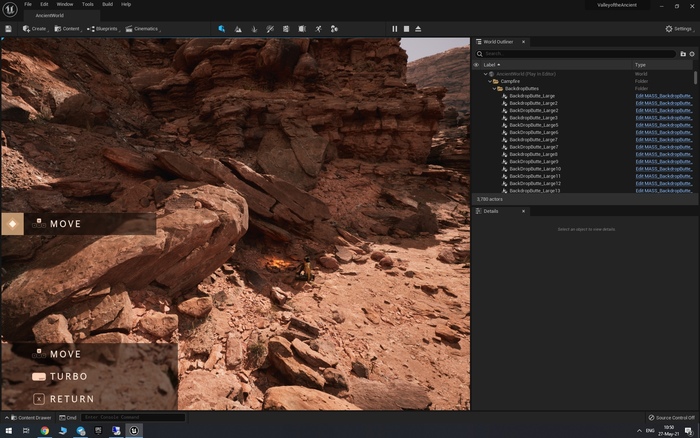Screen dimensions: 700x438
Task: Open the Content Drawer
Action: click(x=30, y=417)
